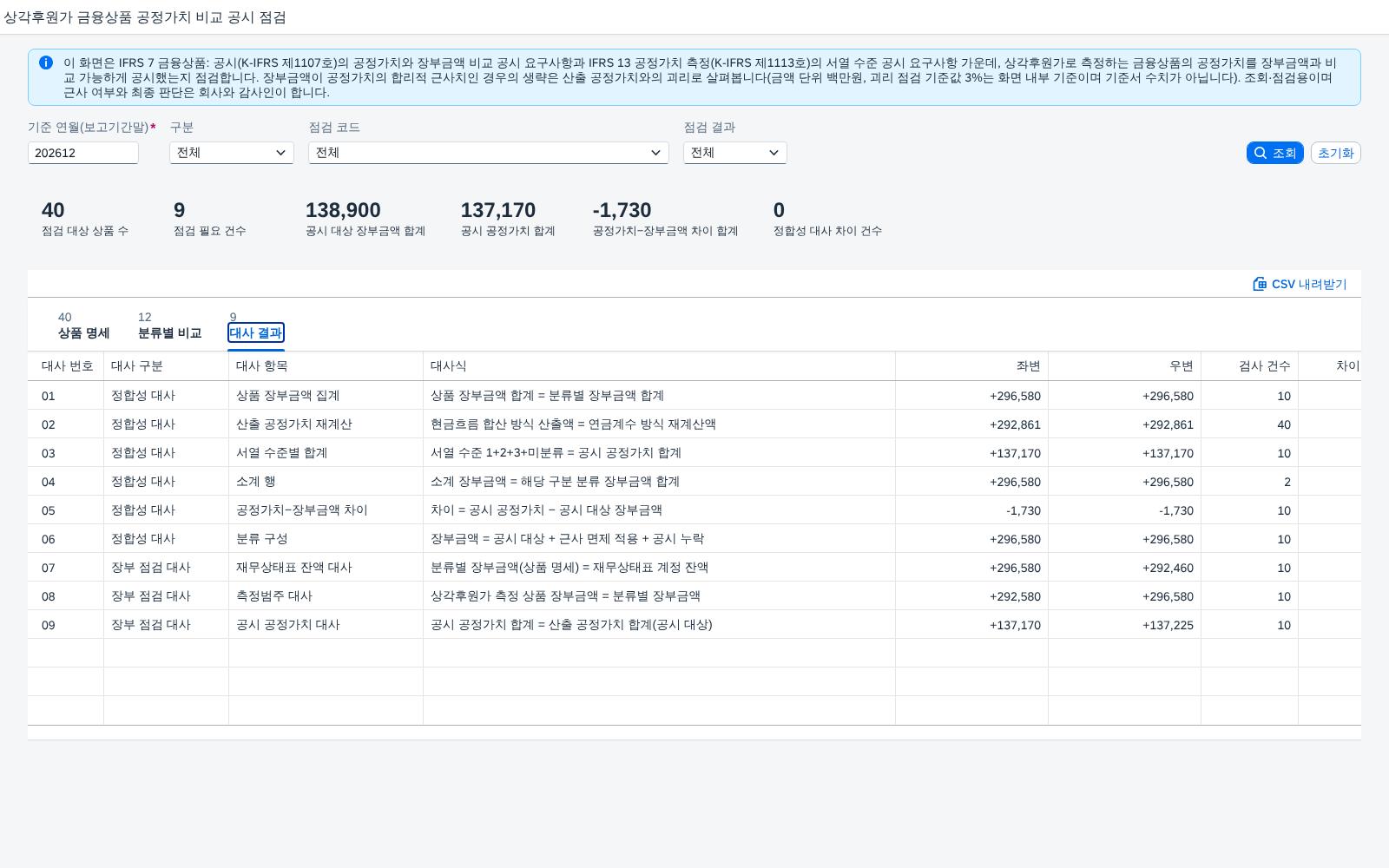The height and width of the screenshot is (868, 1389).
Task: Switch to the 분류별 비교 tab
Action: [169, 325]
